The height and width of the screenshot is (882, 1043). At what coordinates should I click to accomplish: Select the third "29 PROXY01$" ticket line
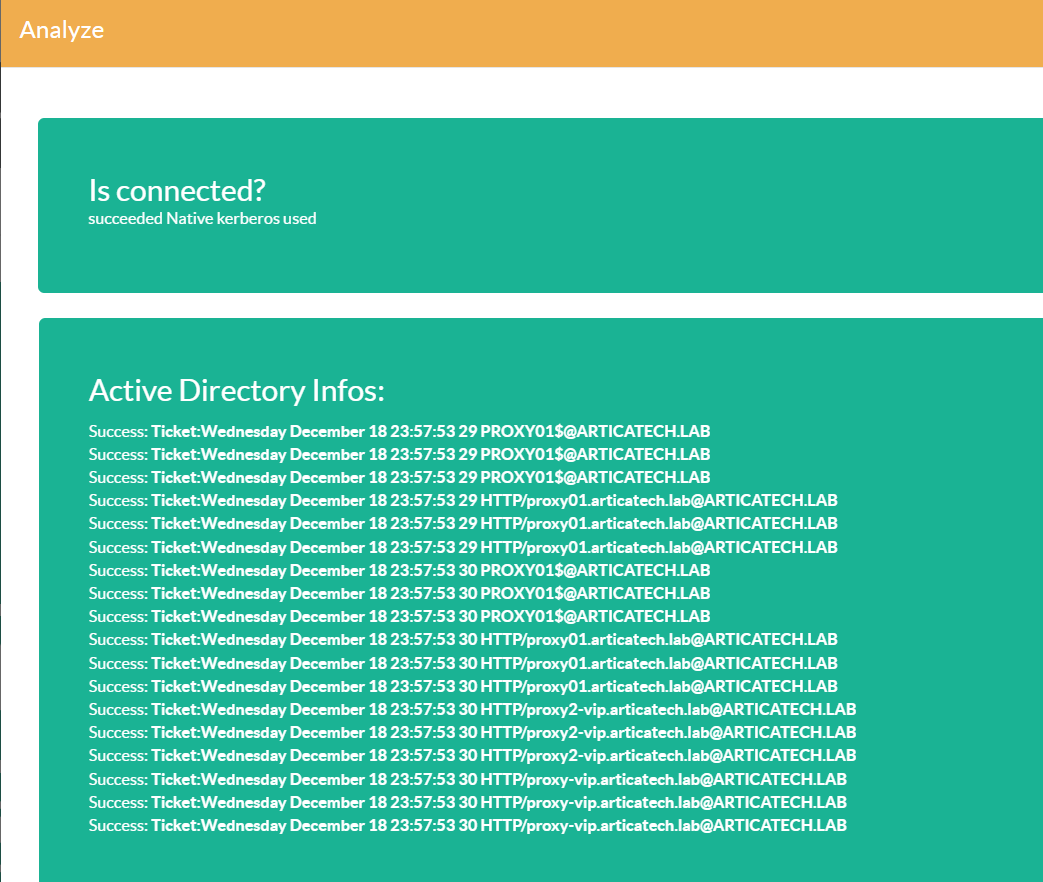399,477
